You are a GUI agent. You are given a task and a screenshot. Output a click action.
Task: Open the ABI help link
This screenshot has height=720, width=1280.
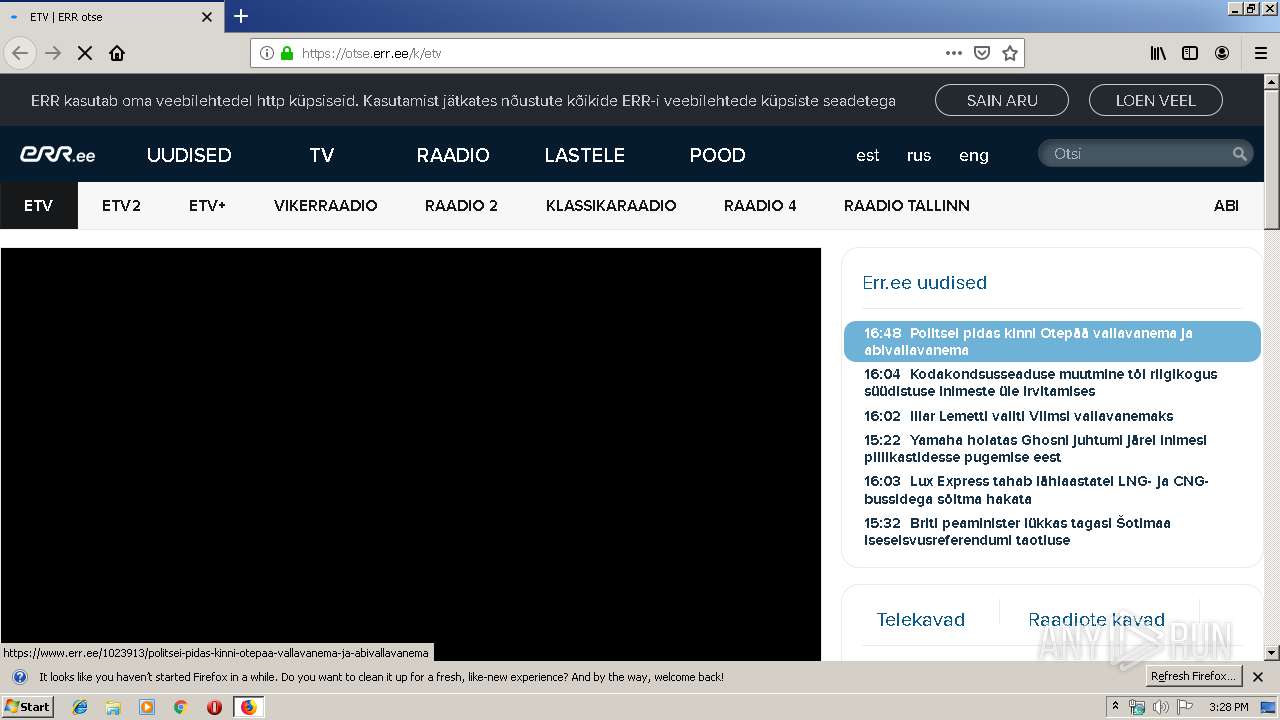pos(1226,205)
